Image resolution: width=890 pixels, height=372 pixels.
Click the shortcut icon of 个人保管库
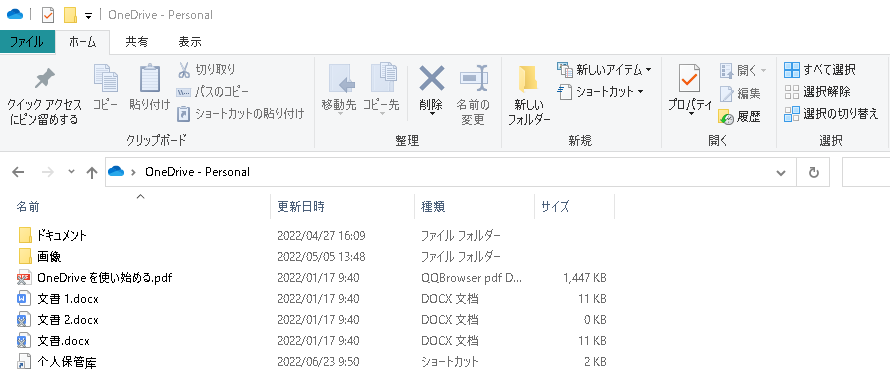(x=24, y=361)
